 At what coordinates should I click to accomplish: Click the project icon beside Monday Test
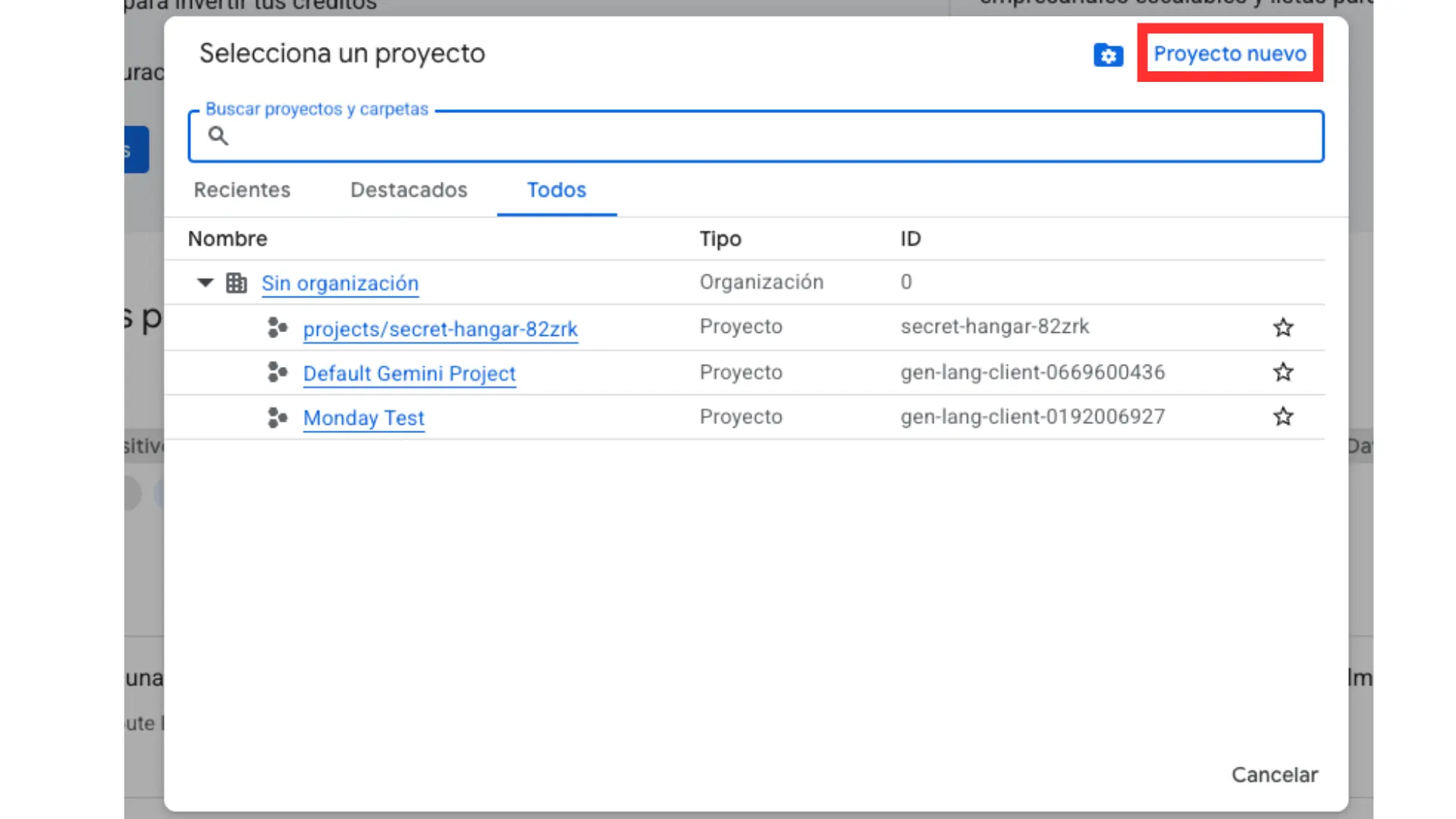278,417
